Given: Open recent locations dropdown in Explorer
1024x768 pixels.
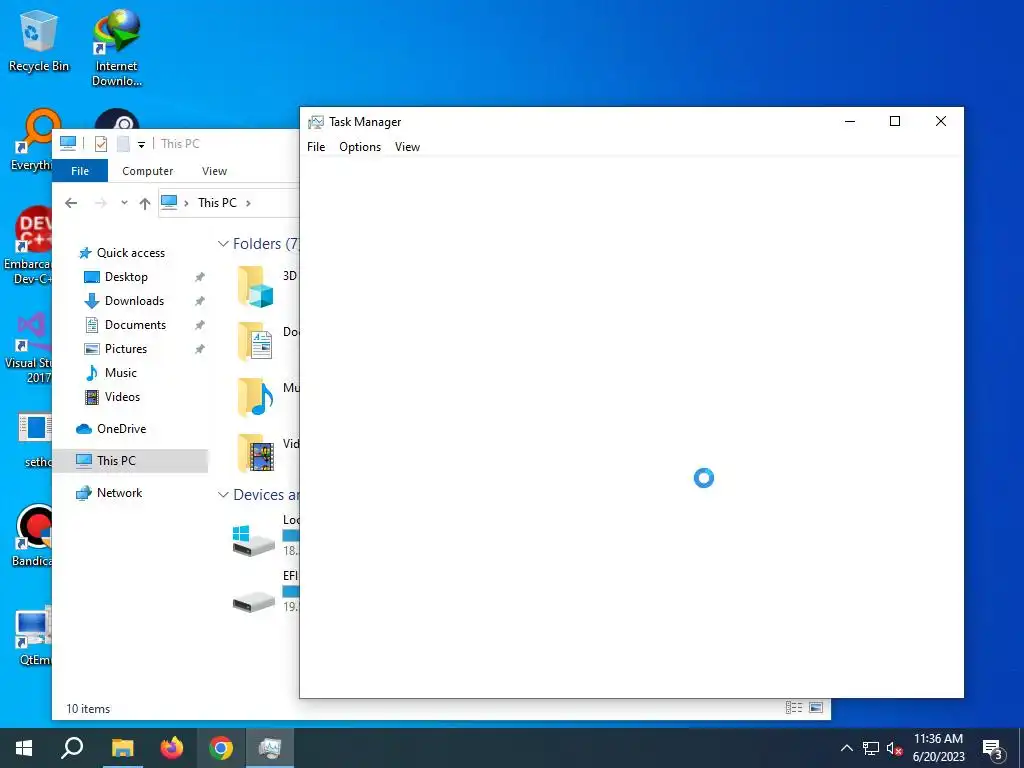Looking at the screenshot, I should [124, 203].
